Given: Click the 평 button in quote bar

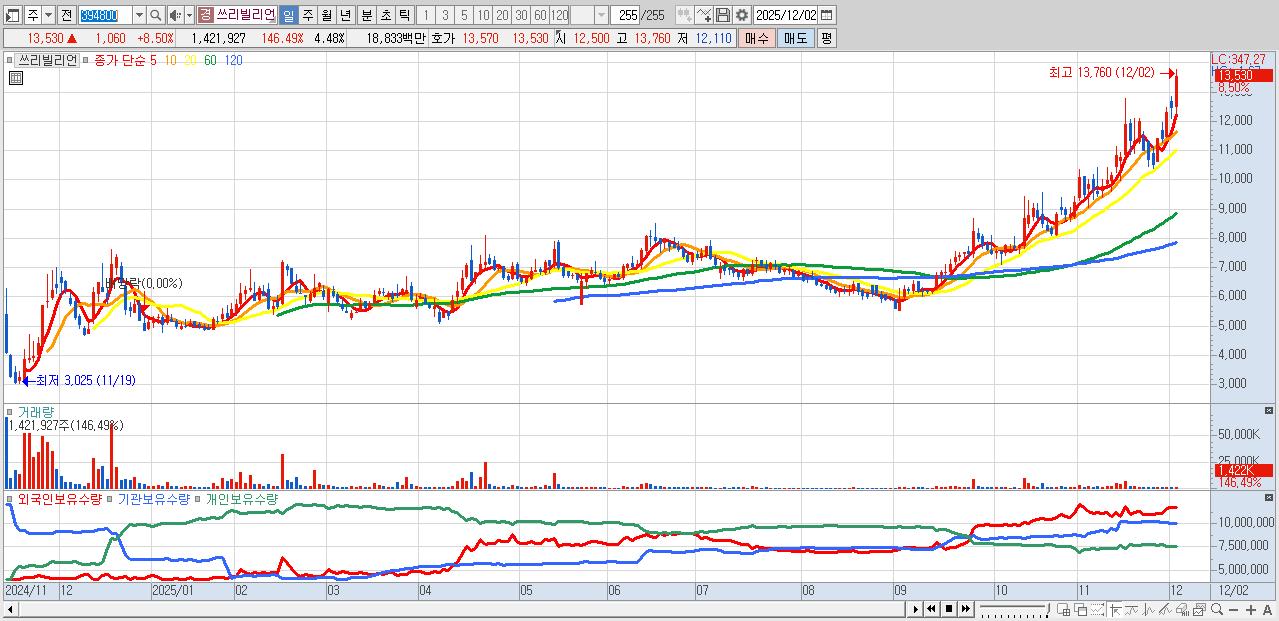Looking at the screenshot, I should pos(826,38).
